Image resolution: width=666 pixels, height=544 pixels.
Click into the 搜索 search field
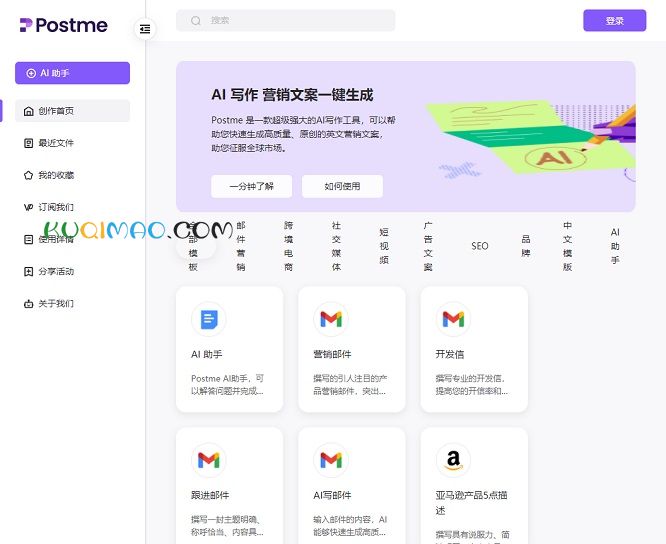(285, 20)
